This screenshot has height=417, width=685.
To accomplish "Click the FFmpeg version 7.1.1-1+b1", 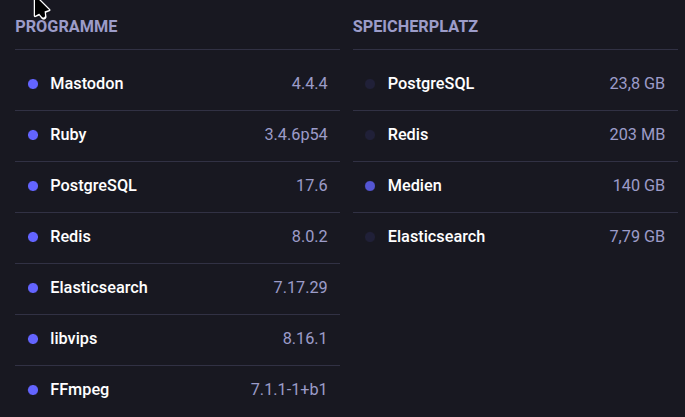I will tap(289, 390).
